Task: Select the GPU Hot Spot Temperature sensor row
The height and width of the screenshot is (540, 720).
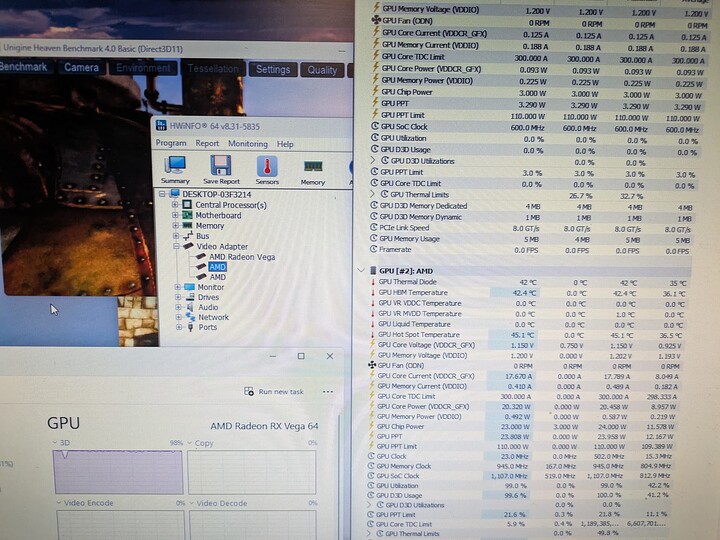Action: 419,335
